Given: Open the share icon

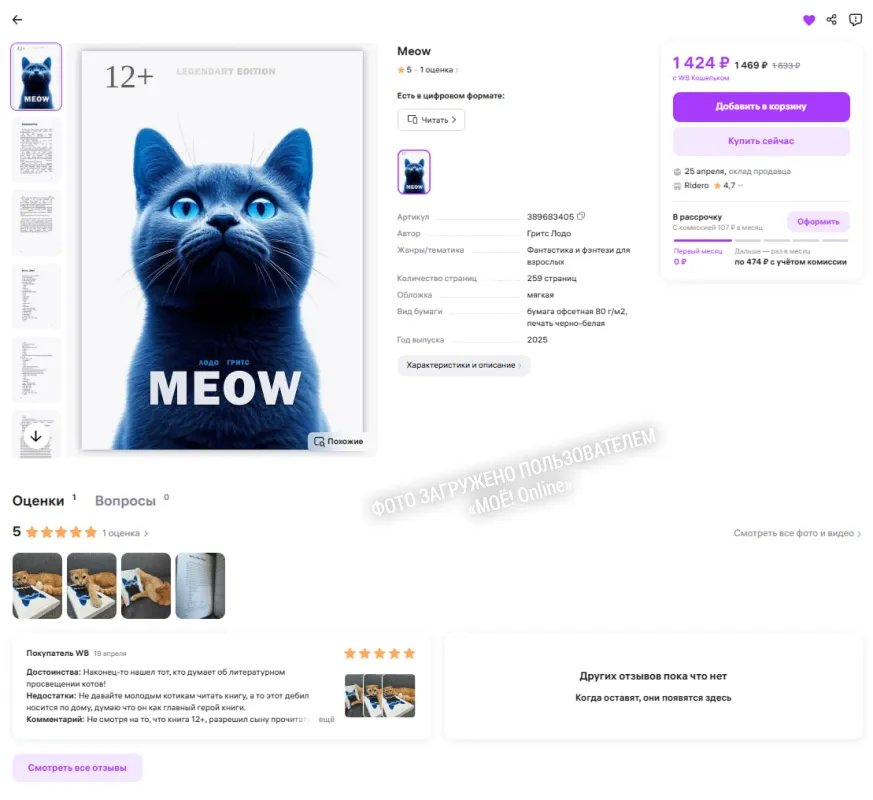Looking at the screenshot, I should click(831, 20).
